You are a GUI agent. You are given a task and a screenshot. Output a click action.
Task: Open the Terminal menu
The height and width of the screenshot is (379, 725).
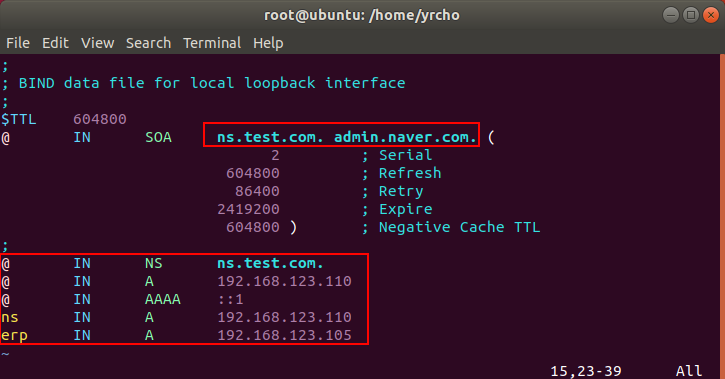[212, 43]
